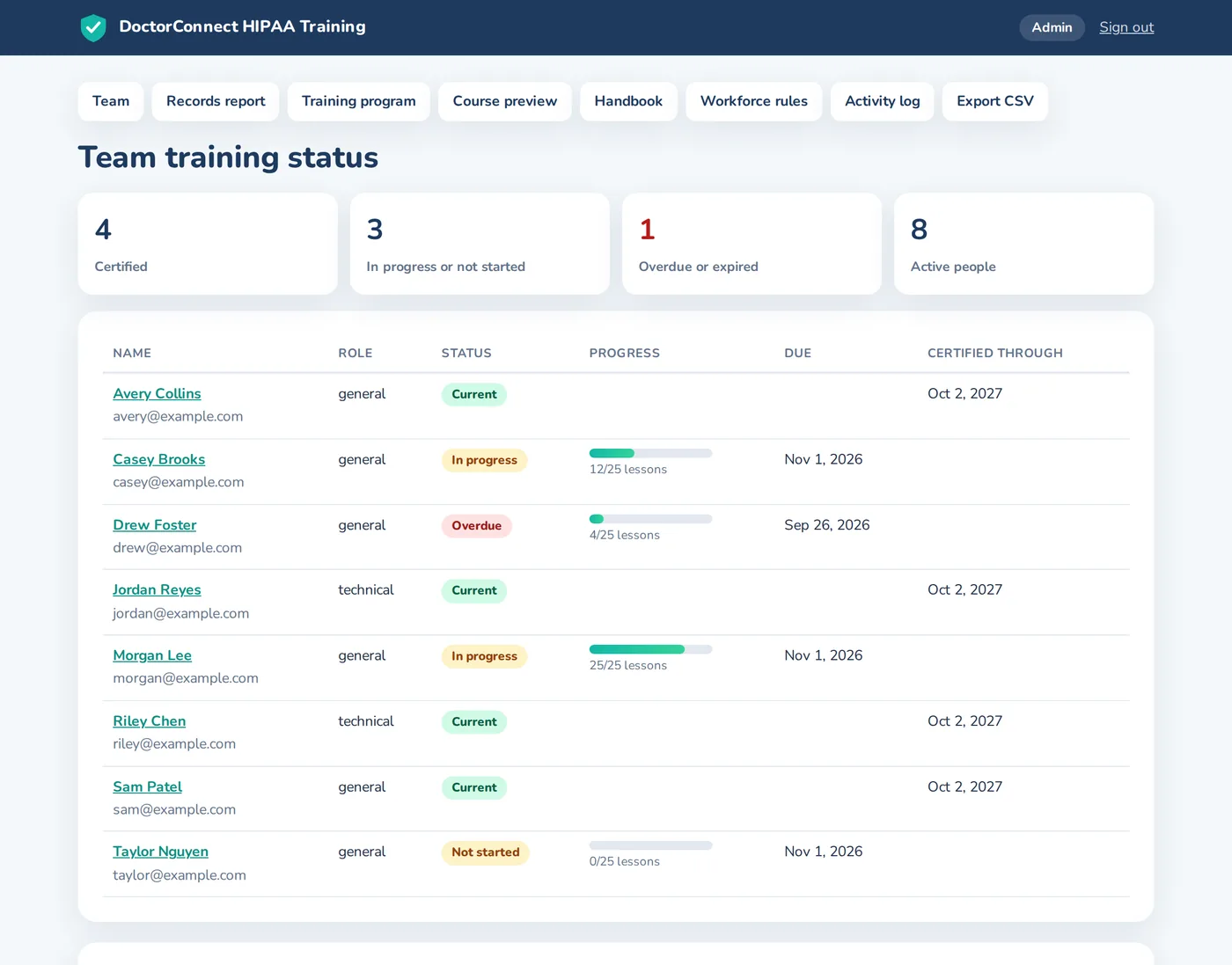The height and width of the screenshot is (965, 1232).
Task: Open Morgan Lee profile link
Action: click(x=152, y=655)
